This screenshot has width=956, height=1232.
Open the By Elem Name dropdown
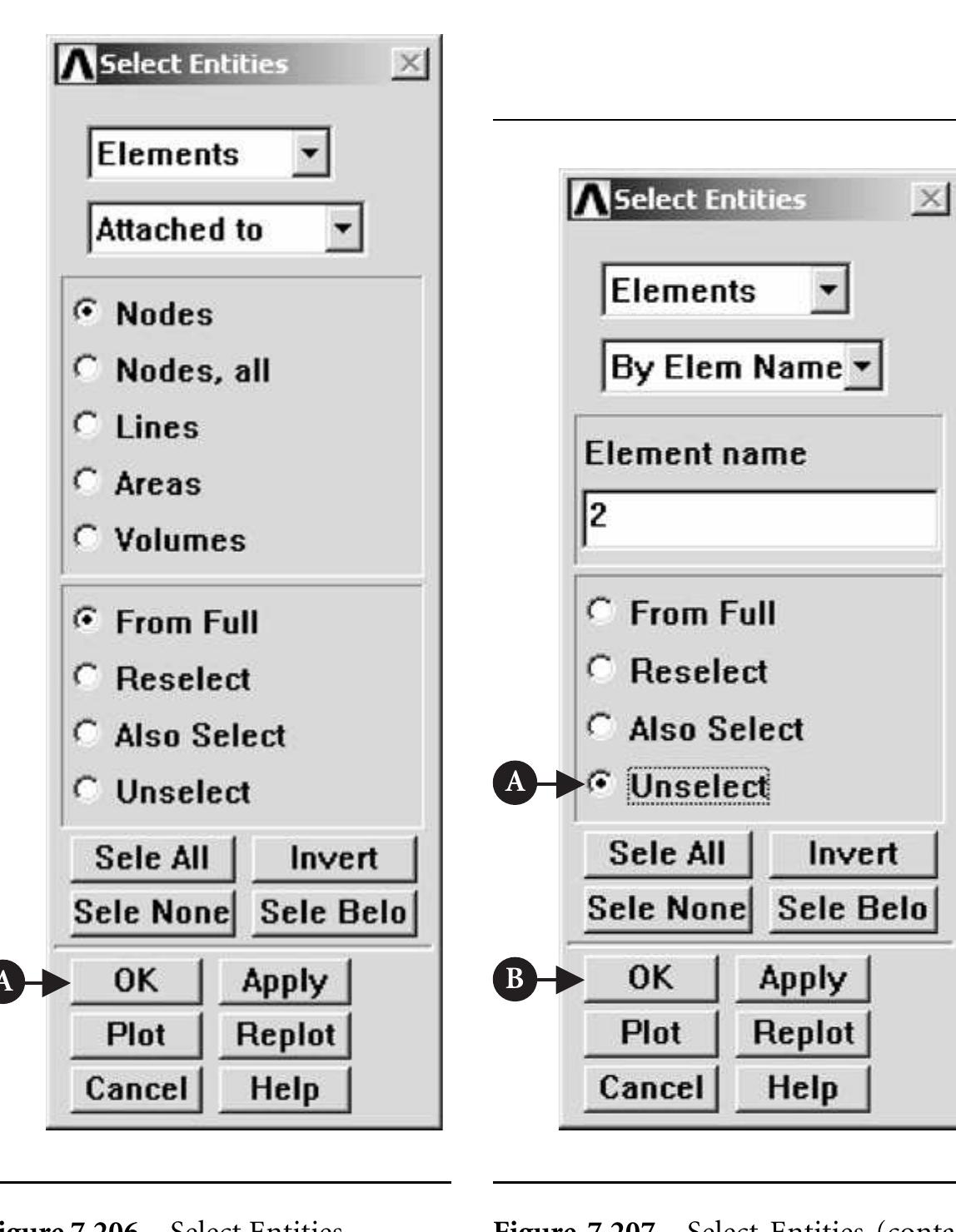pyautogui.click(x=864, y=366)
